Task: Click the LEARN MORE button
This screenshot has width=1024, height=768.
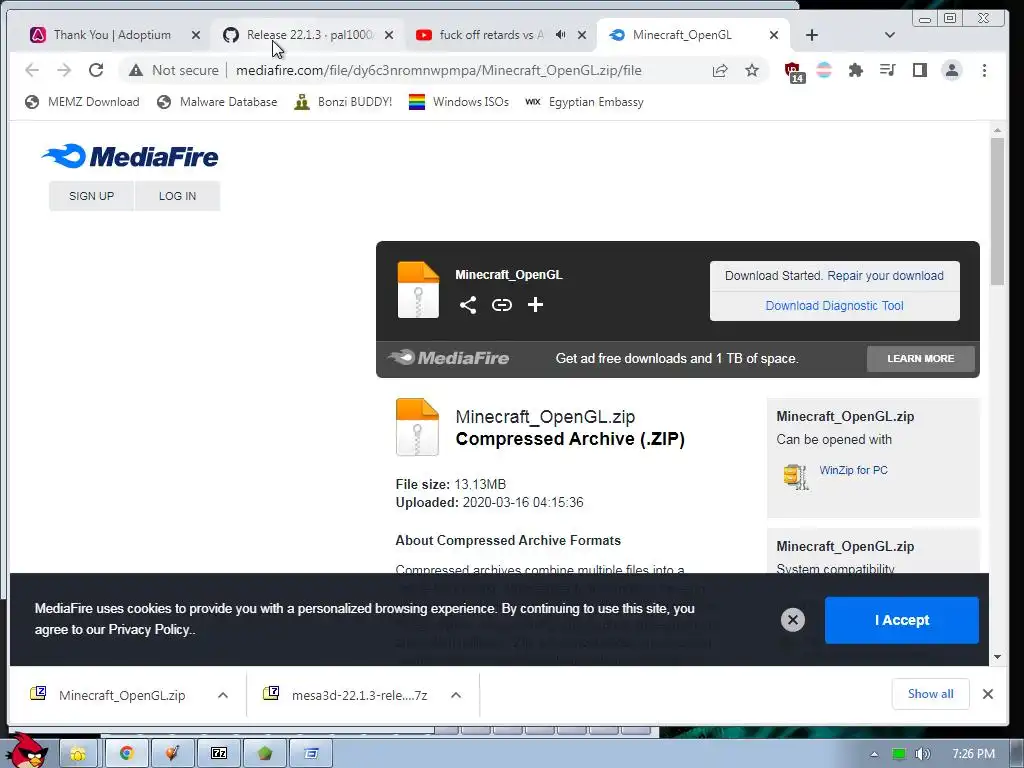Action: click(x=920, y=359)
